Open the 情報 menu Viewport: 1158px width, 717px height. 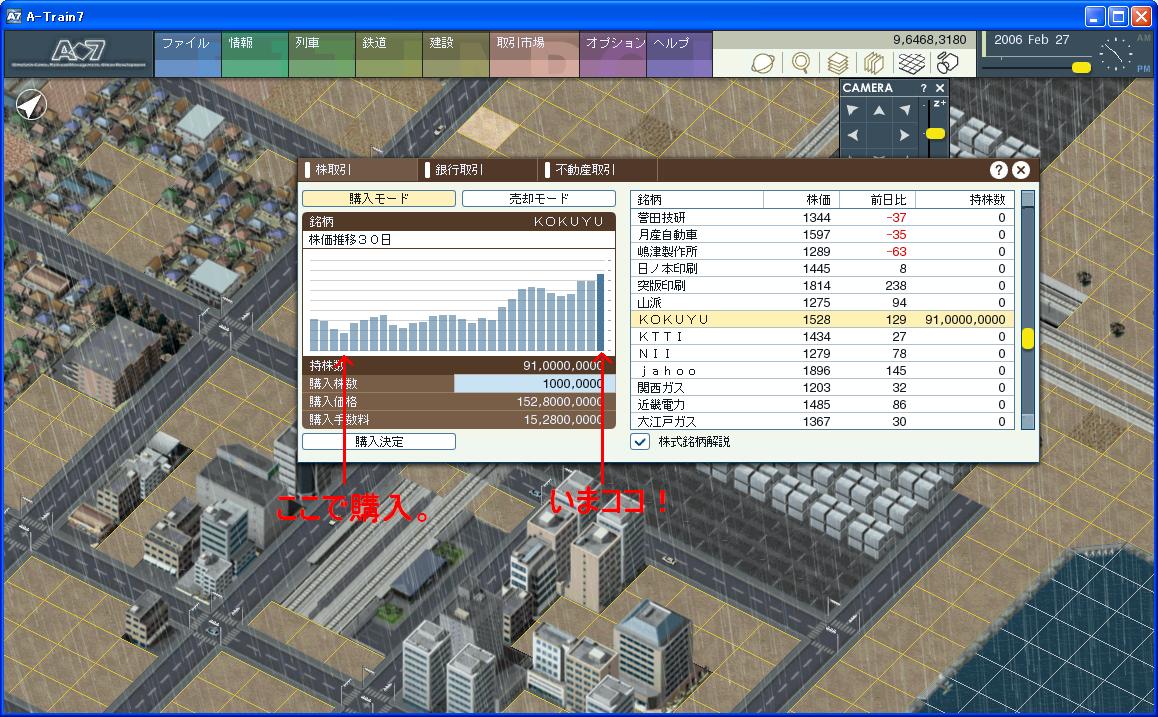pyautogui.click(x=255, y=54)
